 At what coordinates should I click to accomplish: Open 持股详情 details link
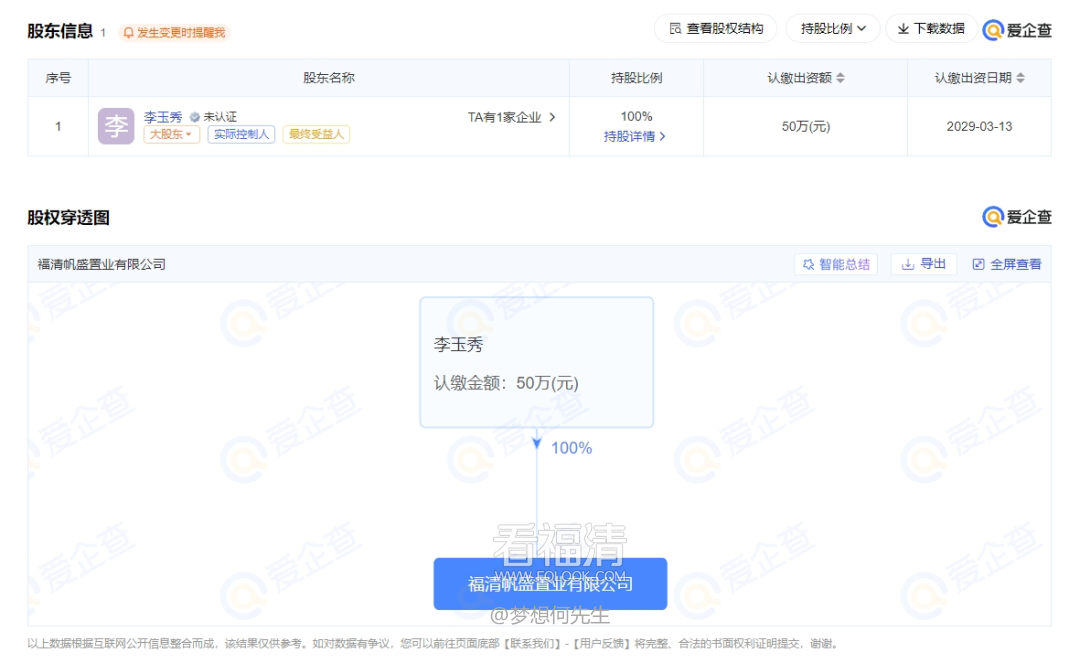coord(635,136)
